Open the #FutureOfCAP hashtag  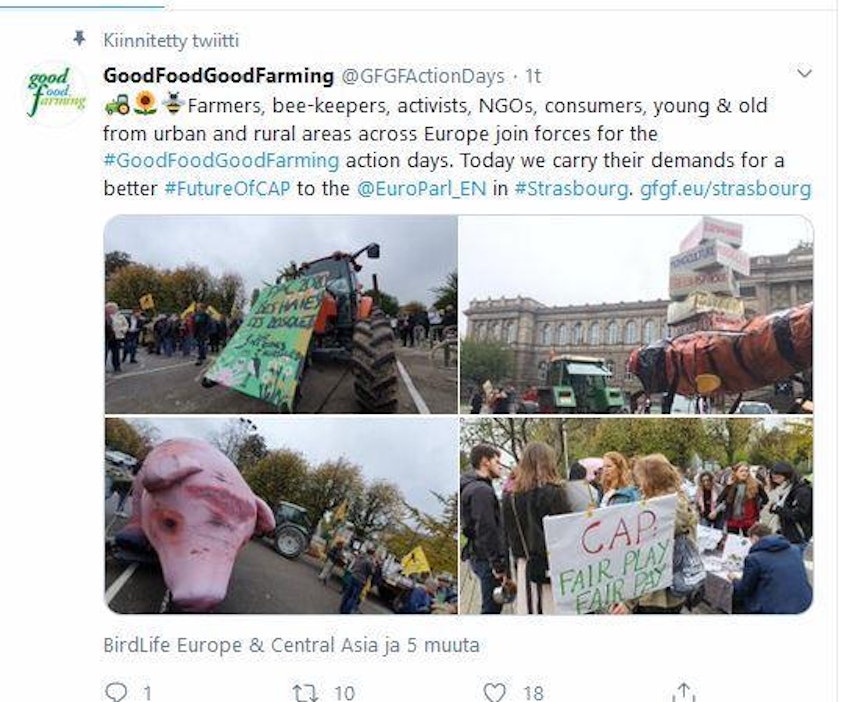(227, 188)
